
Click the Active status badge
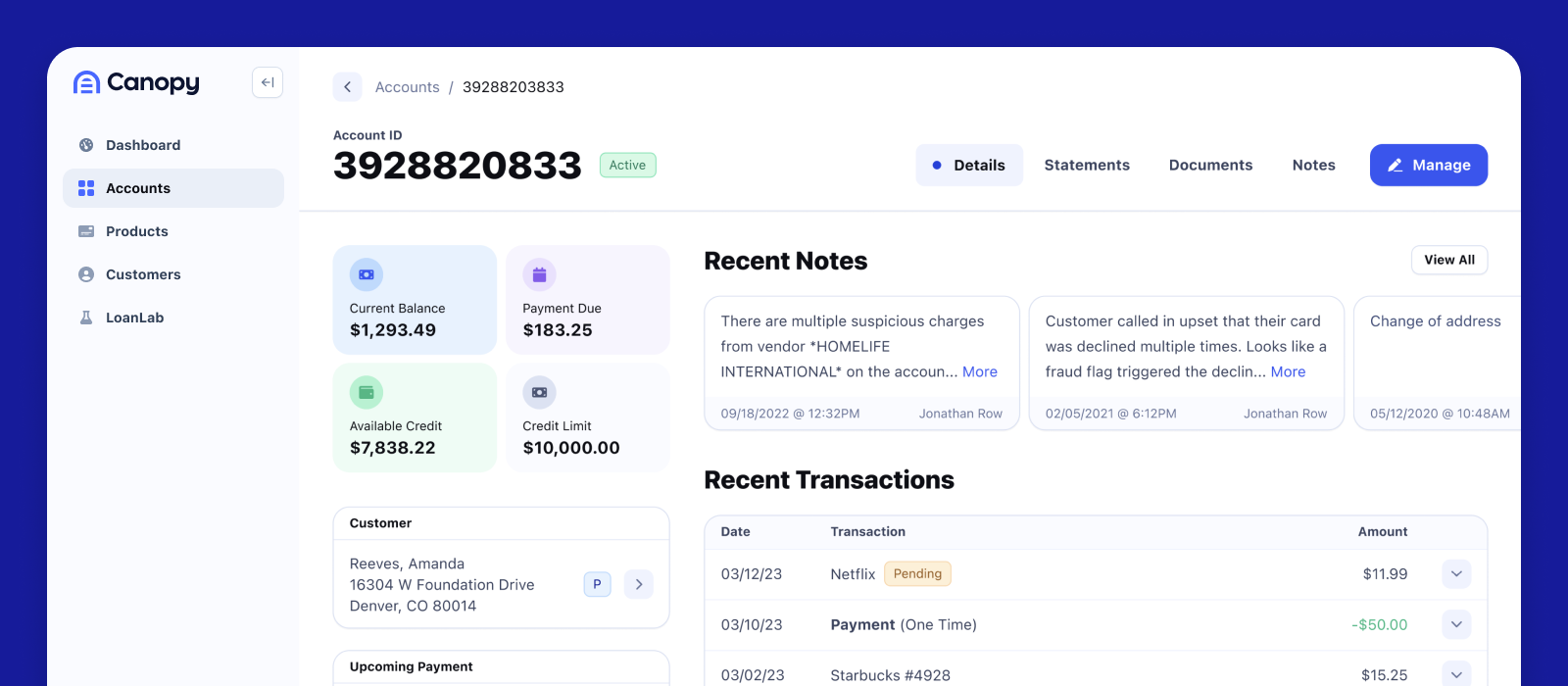[x=627, y=166]
